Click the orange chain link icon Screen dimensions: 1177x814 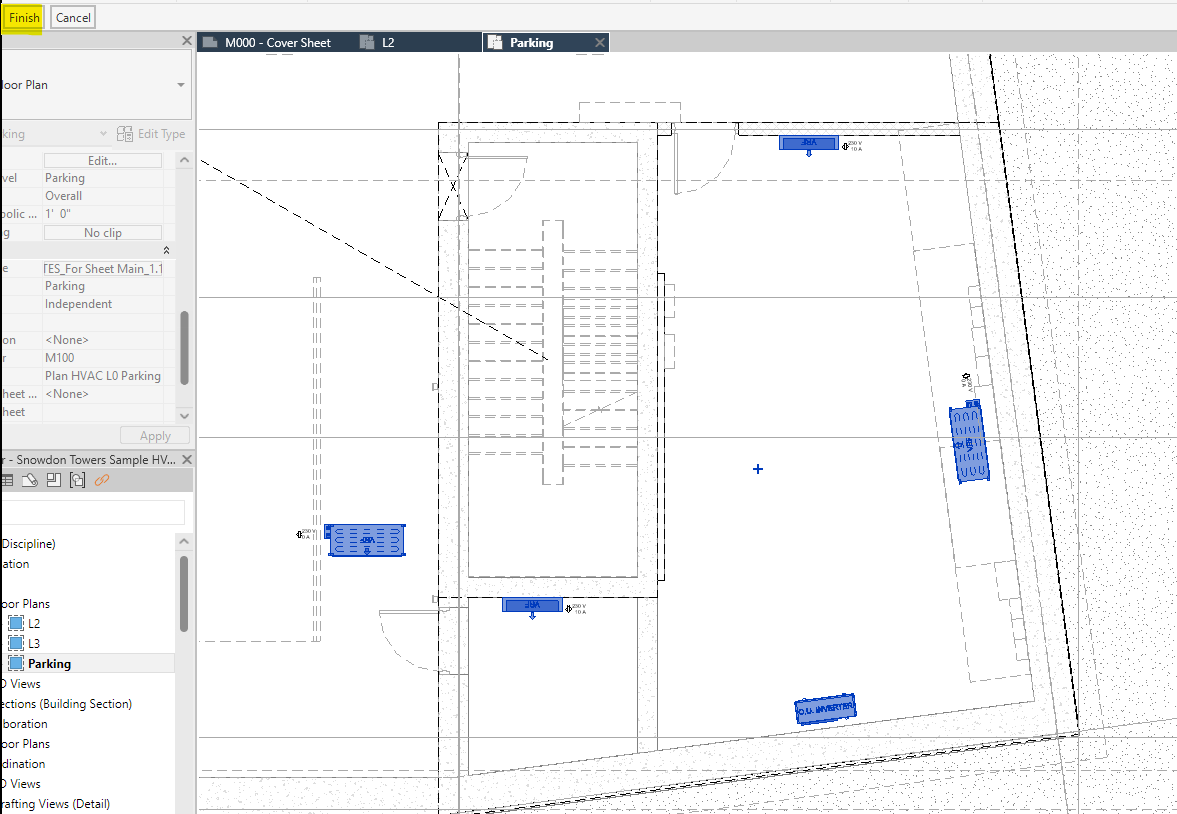[x=102, y=480]
